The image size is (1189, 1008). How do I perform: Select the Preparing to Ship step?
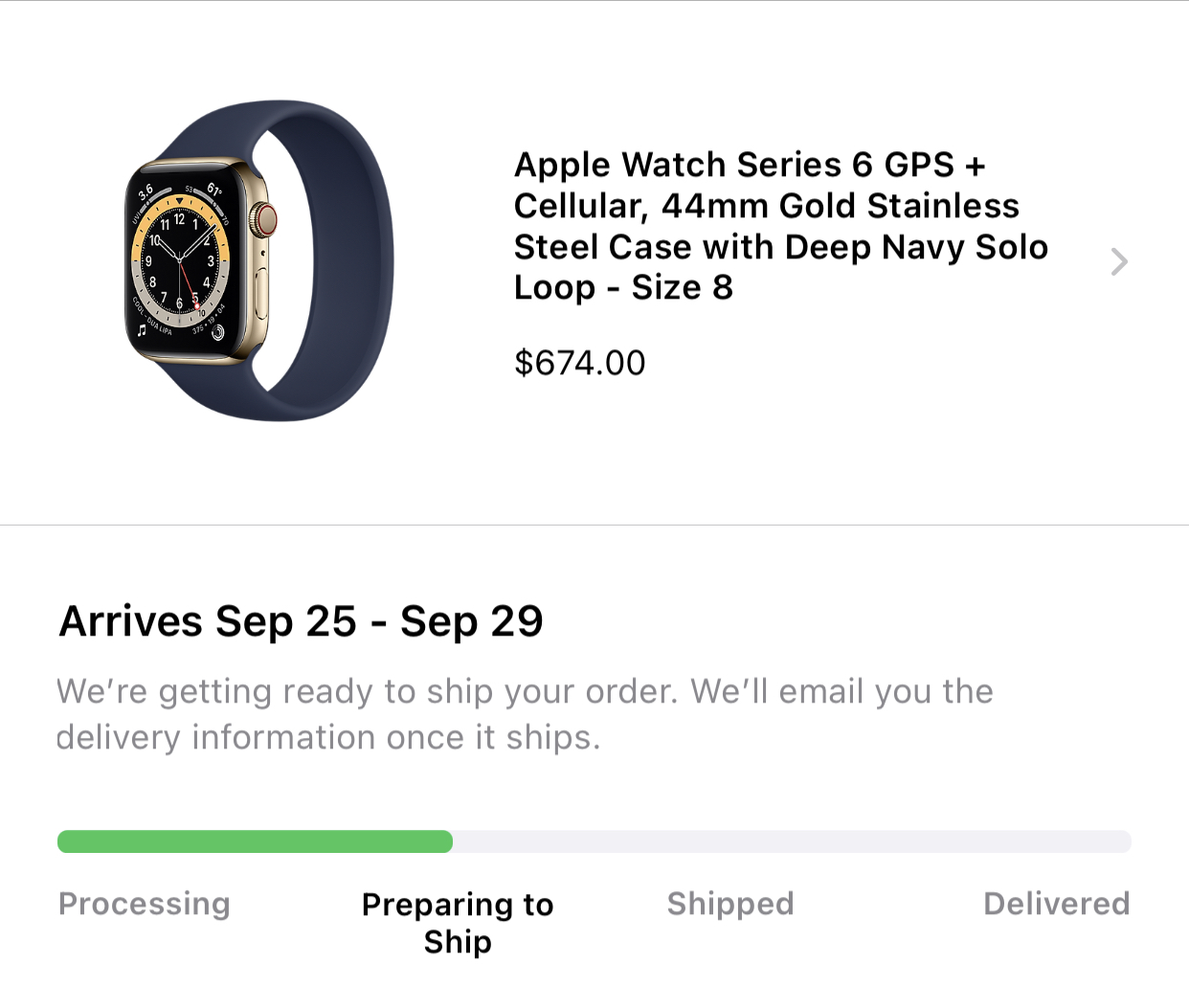[x=458, y=923]
